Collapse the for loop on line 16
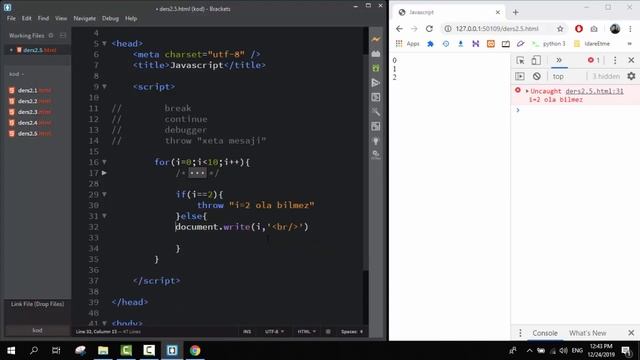 [x=104, y=162]
